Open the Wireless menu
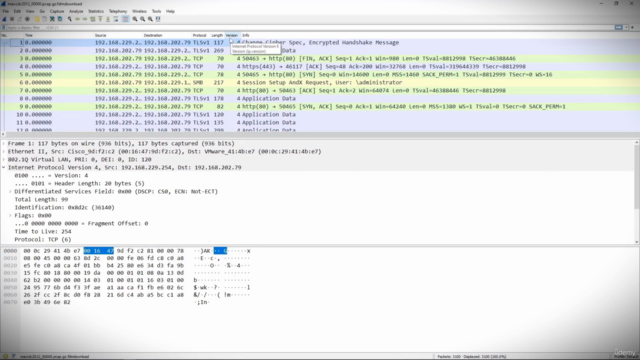Image resolution: width=640 pixels, height=360 pixels. click(x=139, y=11)
